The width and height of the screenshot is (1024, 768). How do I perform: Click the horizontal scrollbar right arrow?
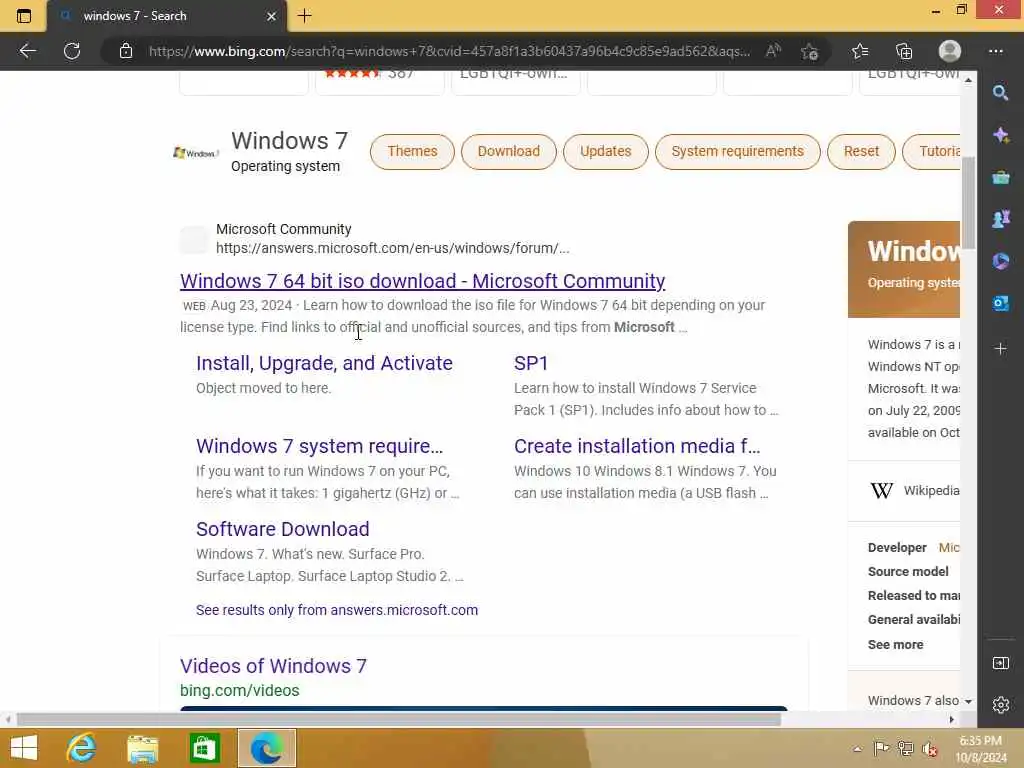click(x=952, y=719)
